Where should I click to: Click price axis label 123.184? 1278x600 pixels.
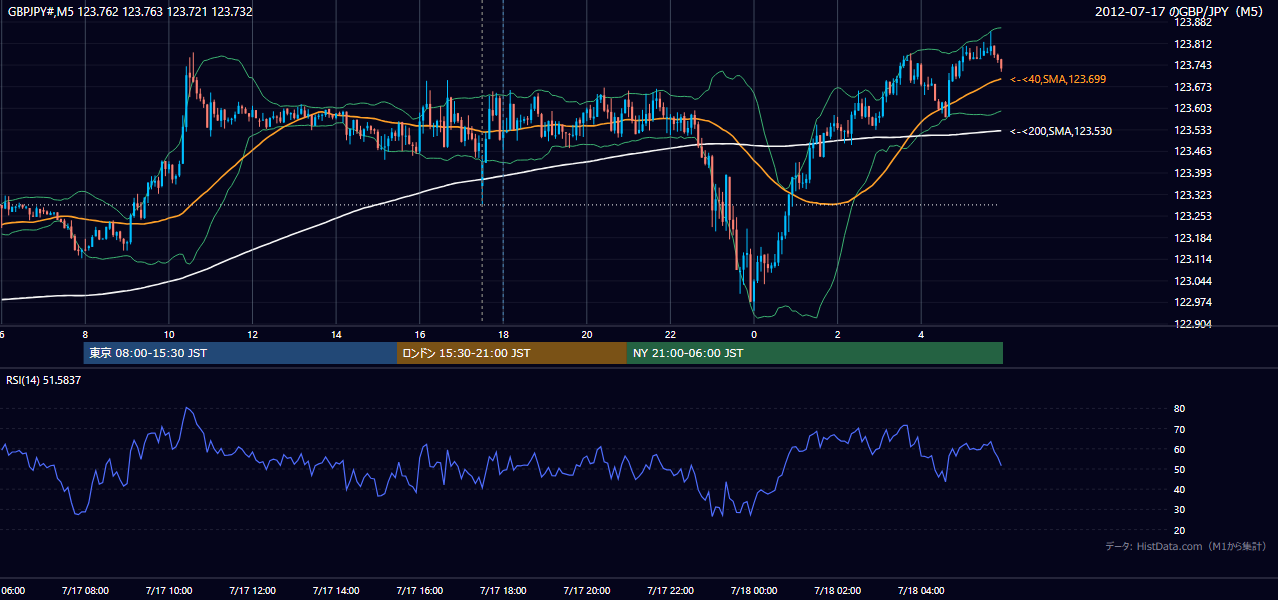[1191, 238]
